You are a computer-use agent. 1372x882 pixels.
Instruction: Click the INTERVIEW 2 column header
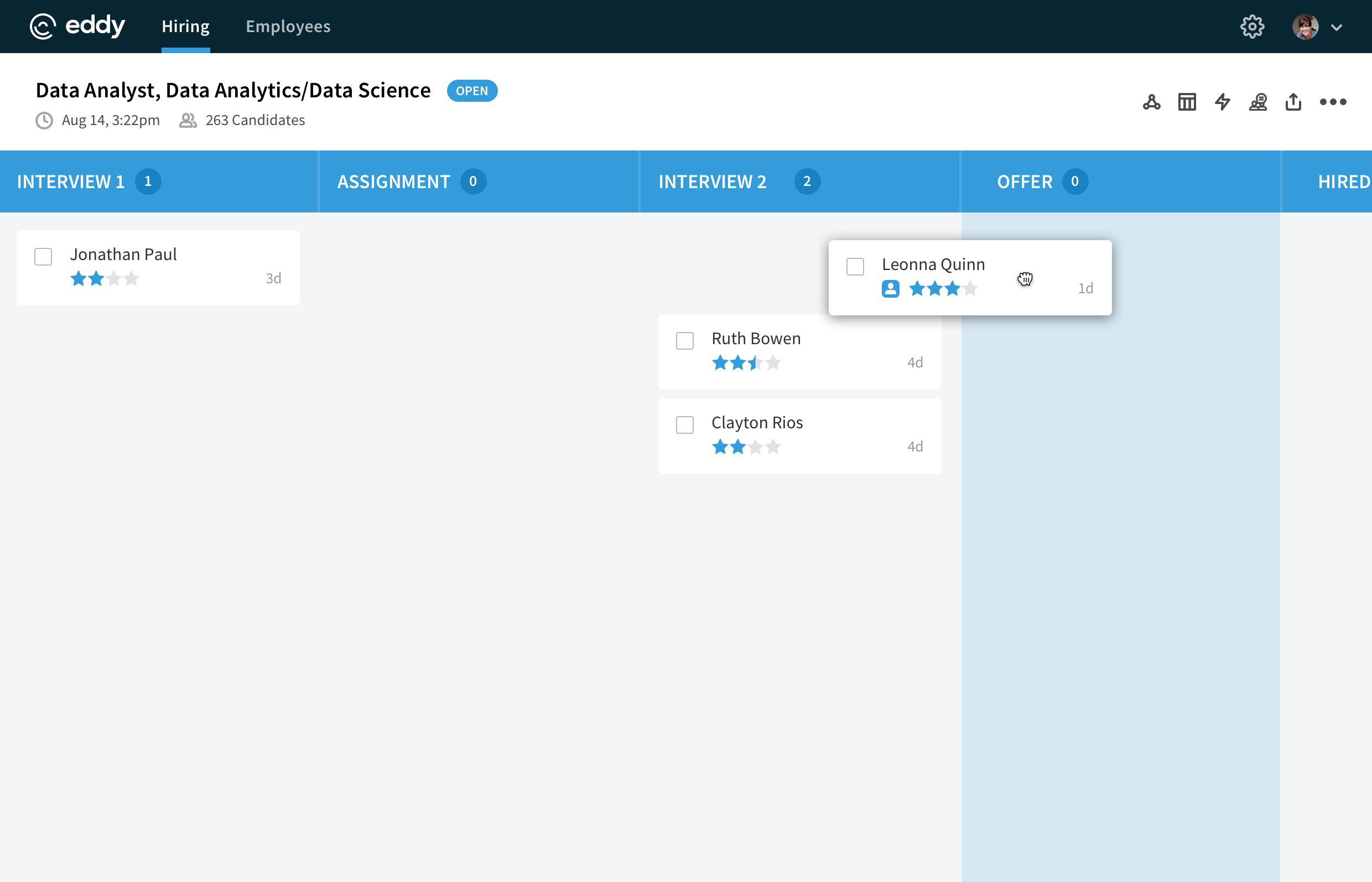pos(713,181)
